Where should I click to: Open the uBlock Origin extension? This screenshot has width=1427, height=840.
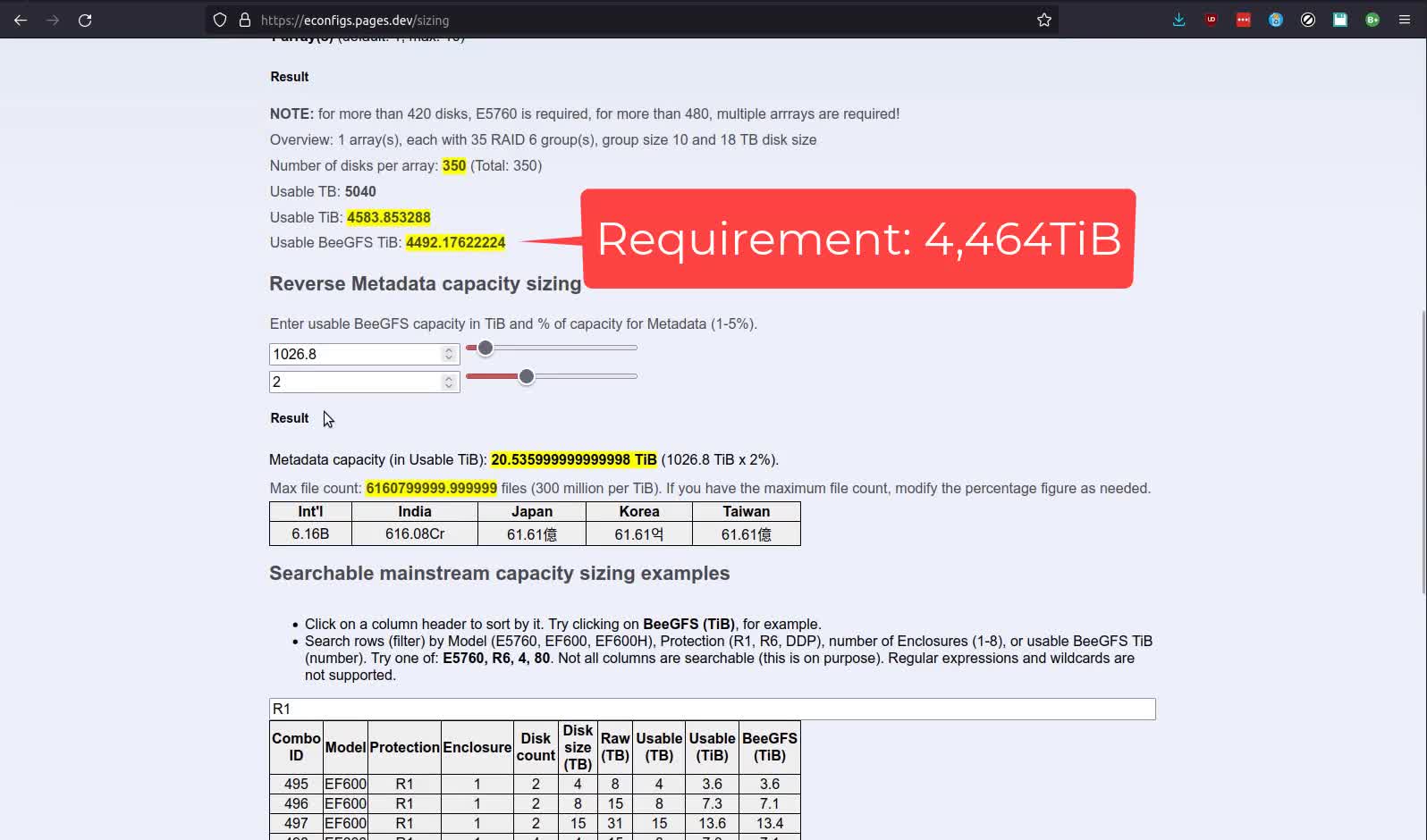point(1211,20)
